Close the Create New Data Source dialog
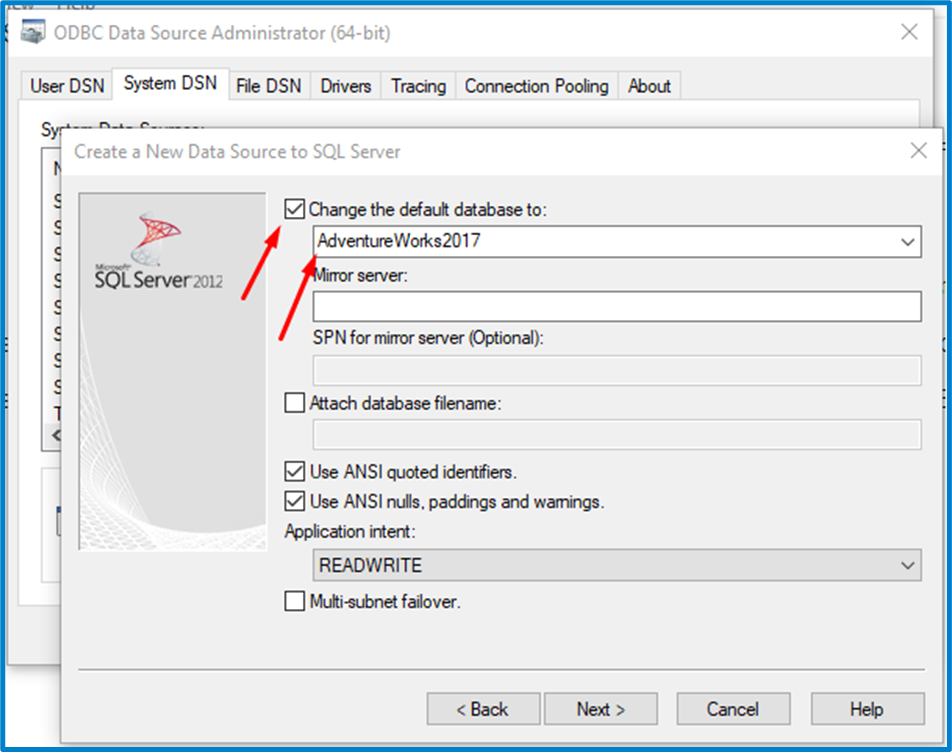Viewport: 952px width, 752px height. pyautogui.click(x=918, y=151)
